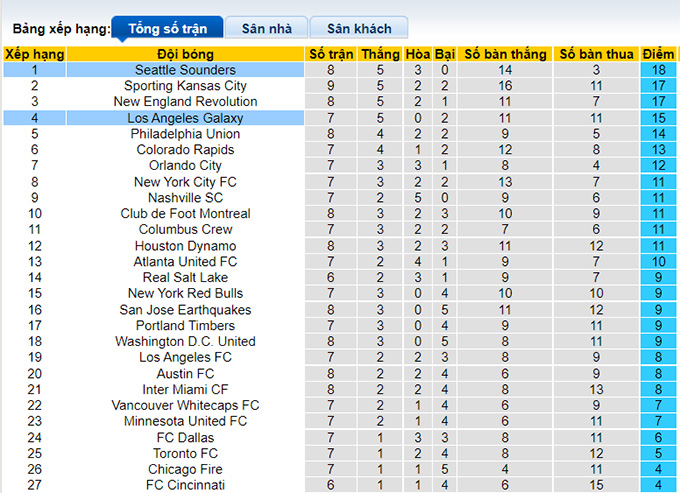Open FC Cincinnati team link
The image size is (680, 493).
tap(186, 485)
